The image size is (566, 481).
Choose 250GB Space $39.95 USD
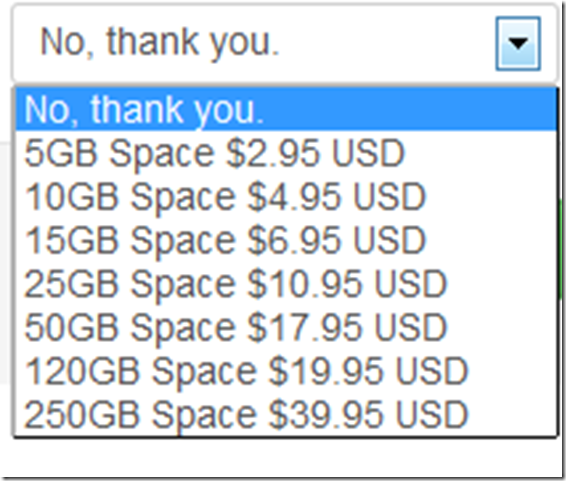286,414
